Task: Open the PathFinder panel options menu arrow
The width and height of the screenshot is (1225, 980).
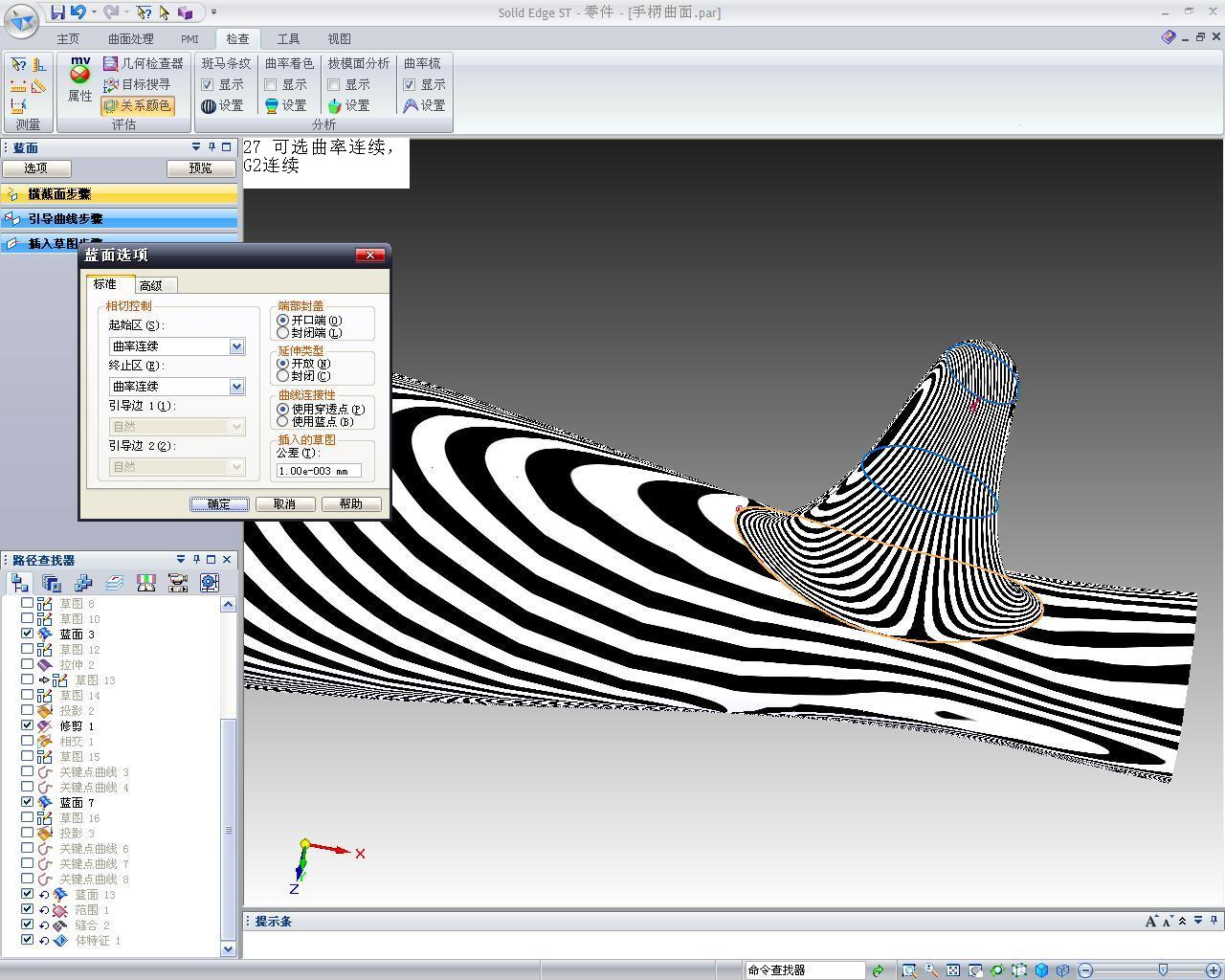Action: point(181,560)
